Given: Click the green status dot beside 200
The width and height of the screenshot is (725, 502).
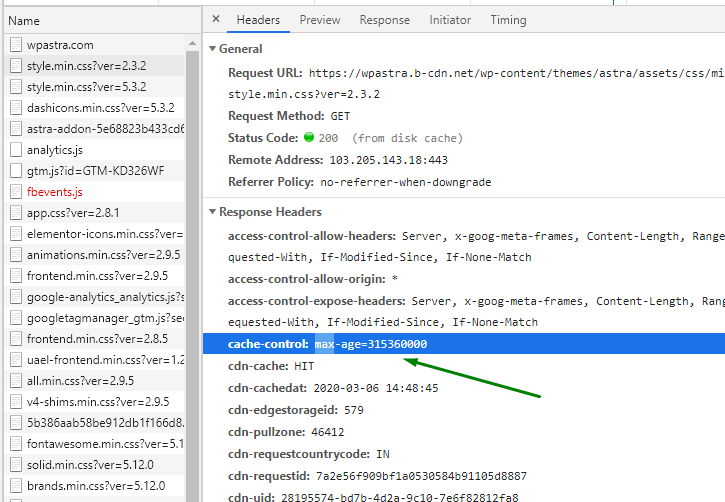Looking at the screenshot, I should pyautogui.click(x=309, y=137).
